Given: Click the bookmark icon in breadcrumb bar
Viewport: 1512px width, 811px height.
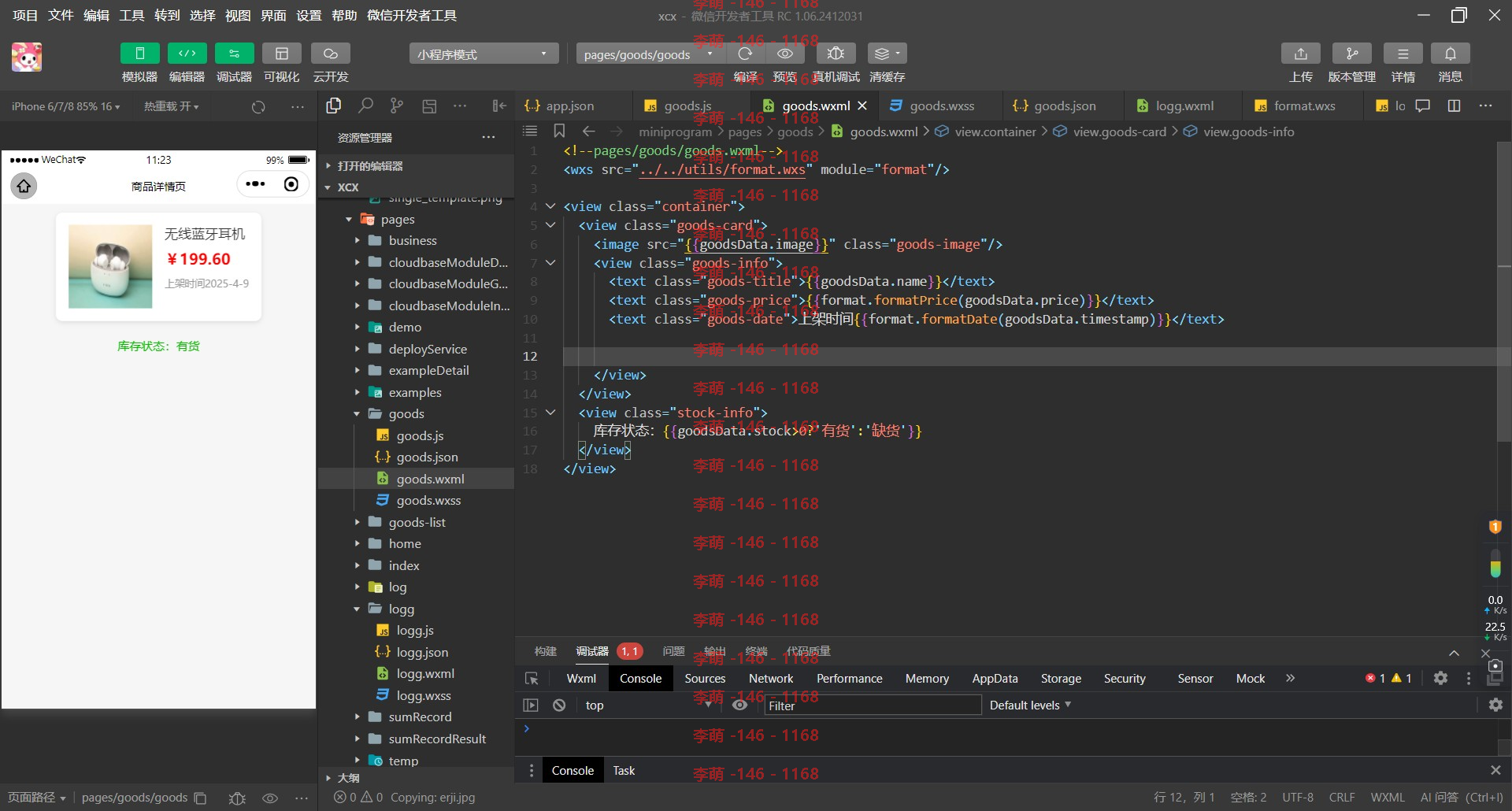Looking at the screenshot, I should click(x=559, y=131).
